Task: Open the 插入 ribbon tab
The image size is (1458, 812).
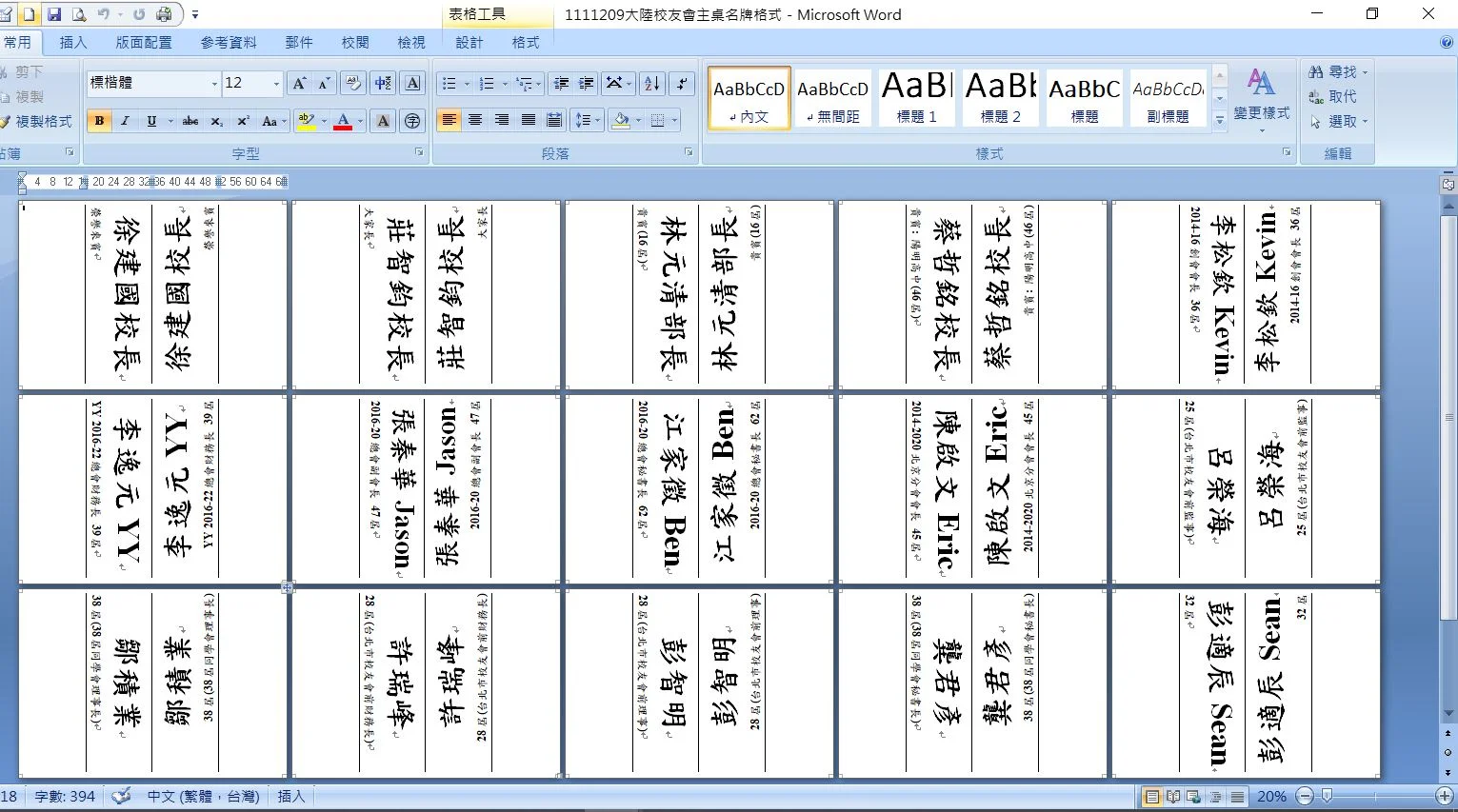Action: [72, 43]
